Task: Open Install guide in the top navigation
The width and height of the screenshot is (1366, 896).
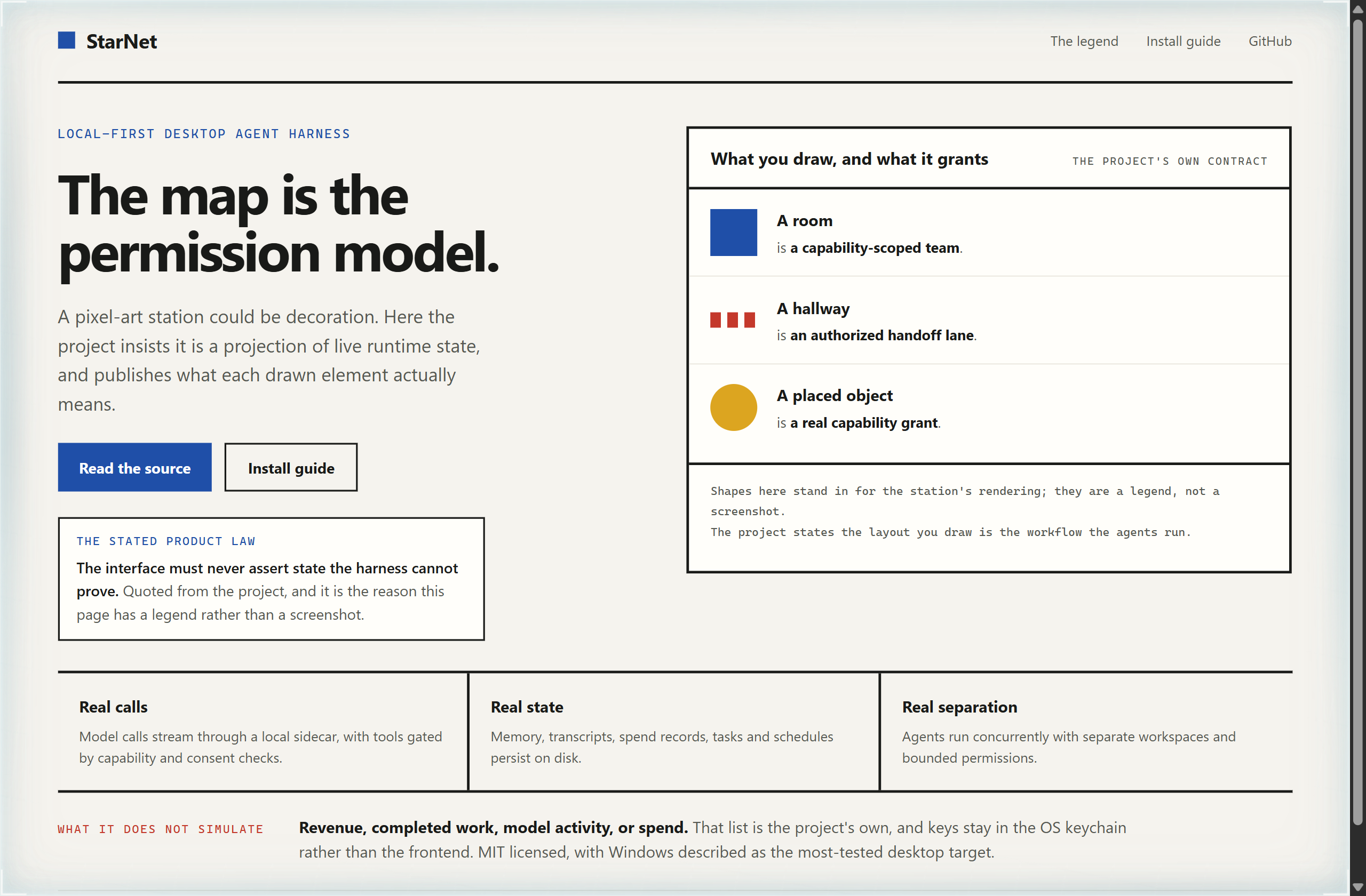Action: [x=1183, y=41]
